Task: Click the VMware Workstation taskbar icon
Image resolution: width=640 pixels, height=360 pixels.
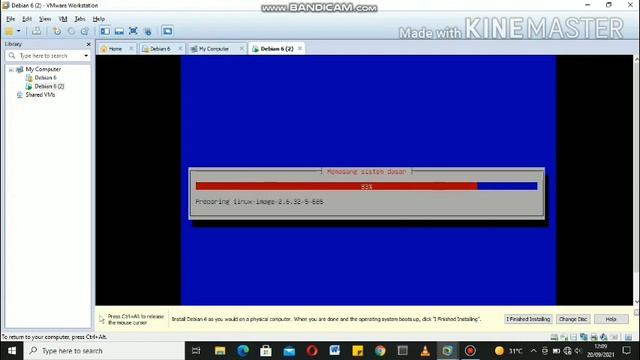Action: 447,351
